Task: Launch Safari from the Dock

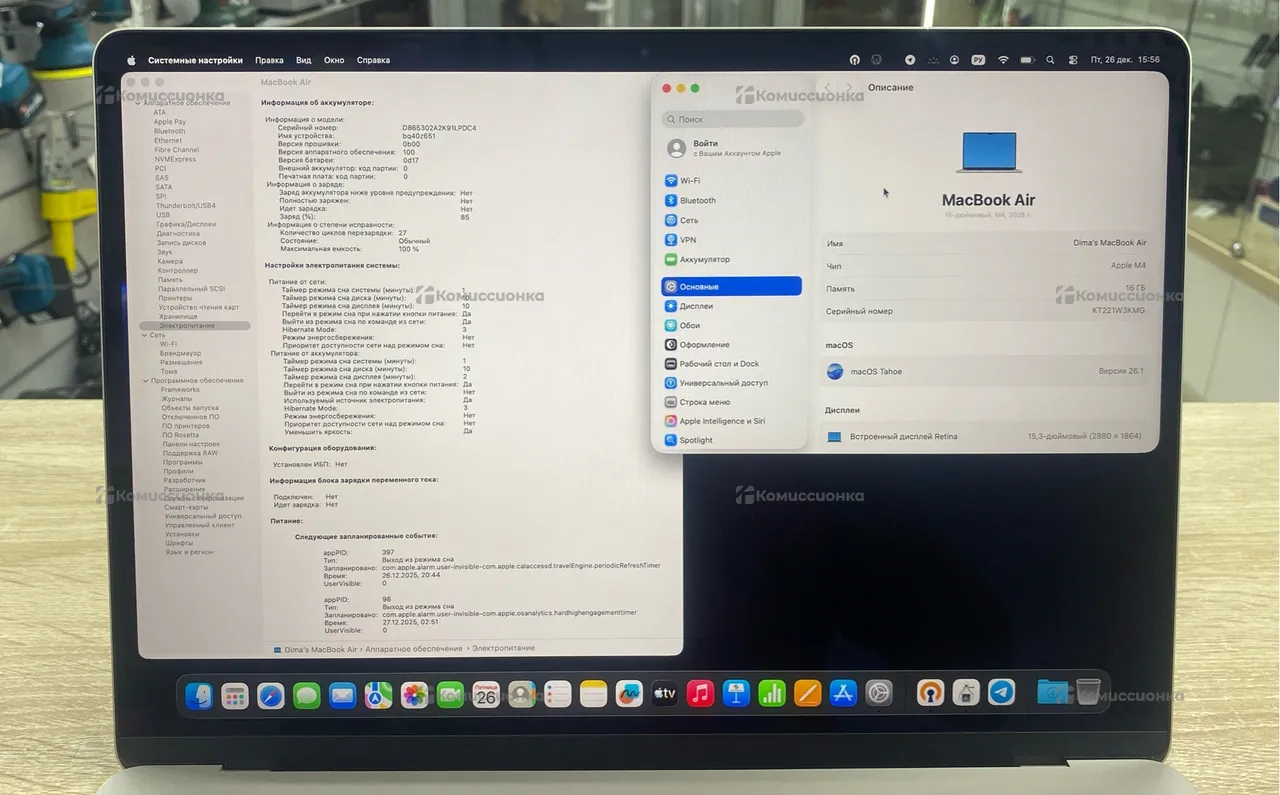Action: point(271,694)
